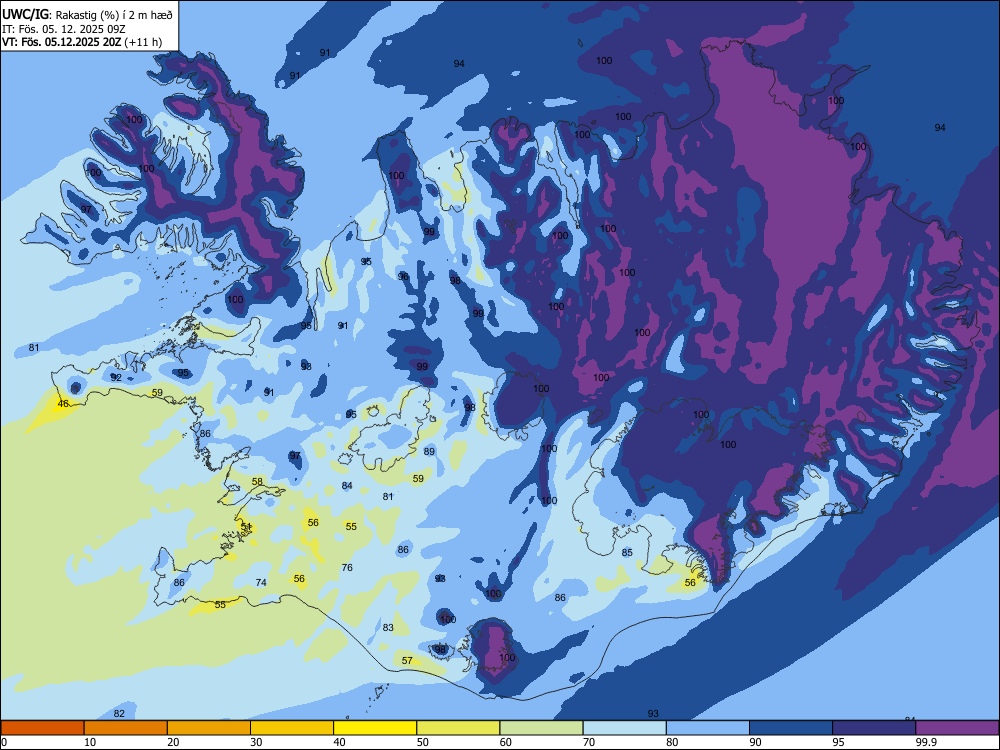This screenshot has height=750, width=1000.
Task: Pick the pale green 60–70 legend swatch
Action: tap(541, 728)
